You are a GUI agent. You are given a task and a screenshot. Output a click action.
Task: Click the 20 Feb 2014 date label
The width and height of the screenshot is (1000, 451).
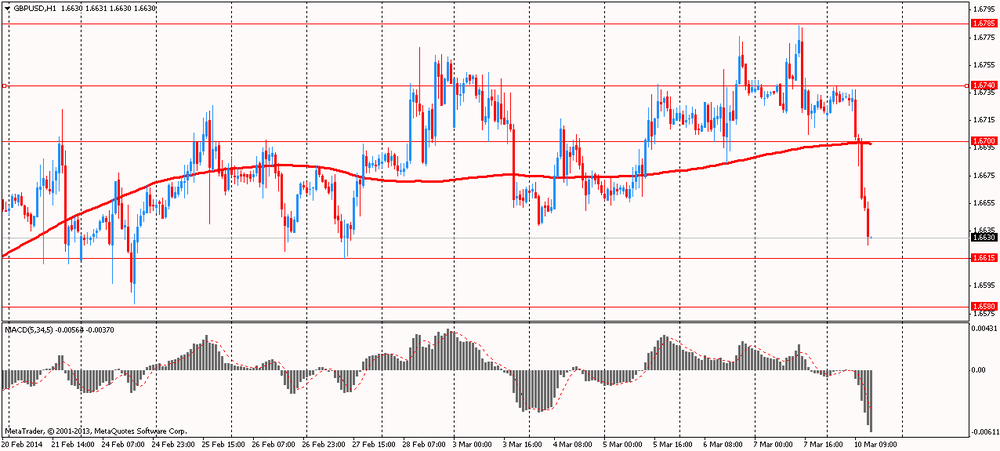pyautogui.click(x=23, y=444)
